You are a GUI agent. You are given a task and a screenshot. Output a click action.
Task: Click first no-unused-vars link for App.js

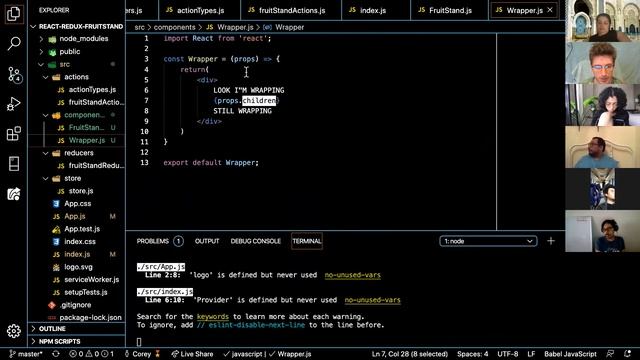(353, 275)
